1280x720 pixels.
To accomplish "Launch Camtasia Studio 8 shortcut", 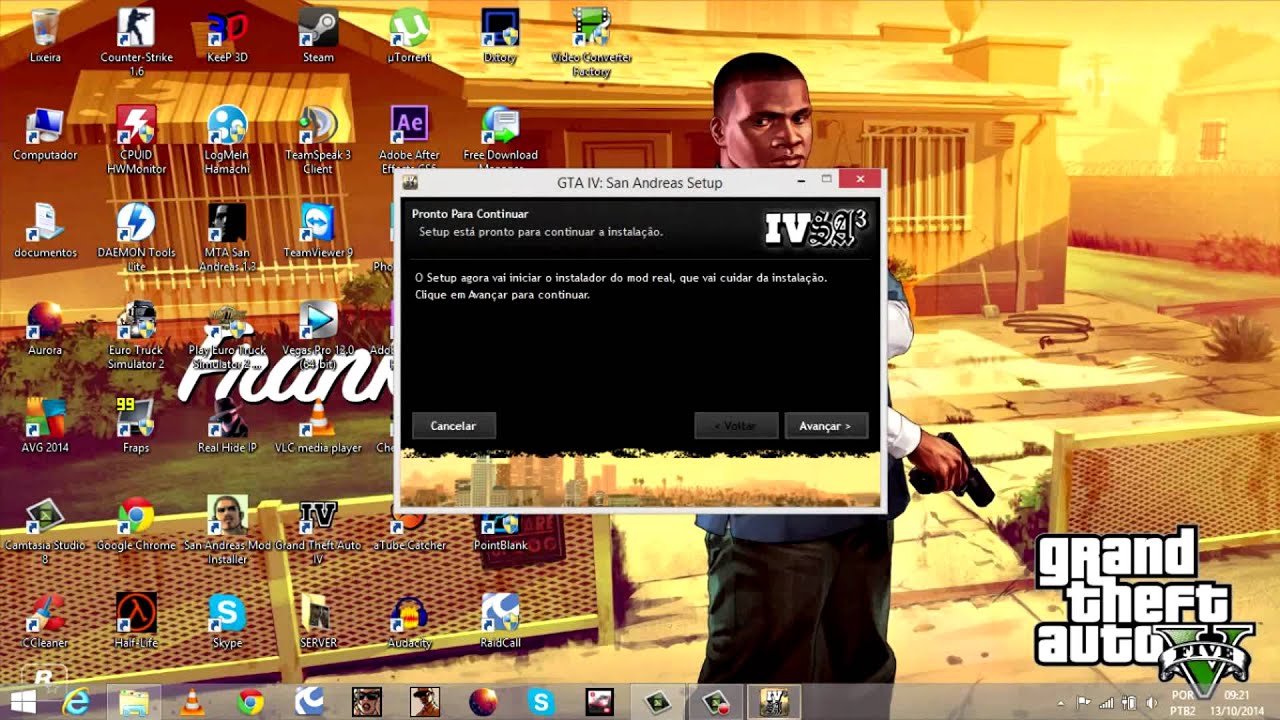I will click(x=45, y=531).
